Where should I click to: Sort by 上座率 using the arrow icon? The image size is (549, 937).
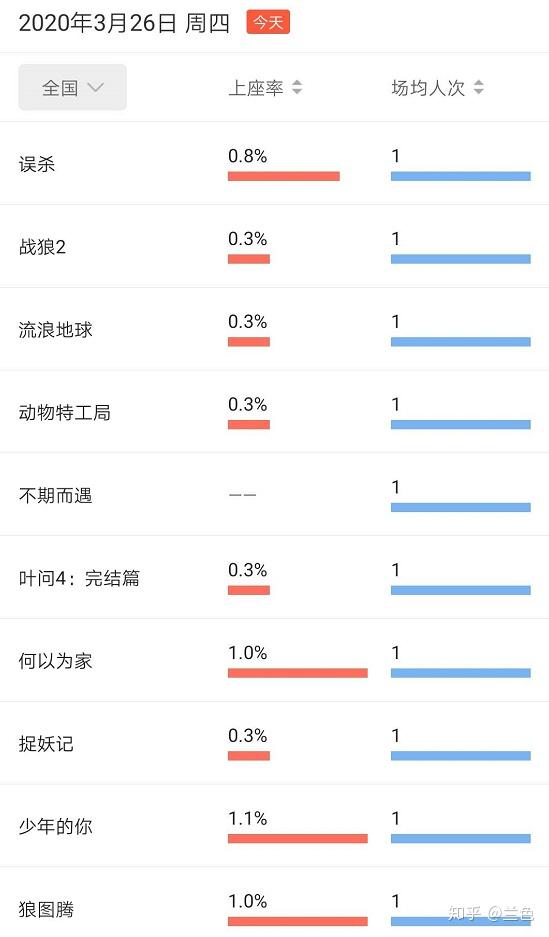click(x=297, y=87)
